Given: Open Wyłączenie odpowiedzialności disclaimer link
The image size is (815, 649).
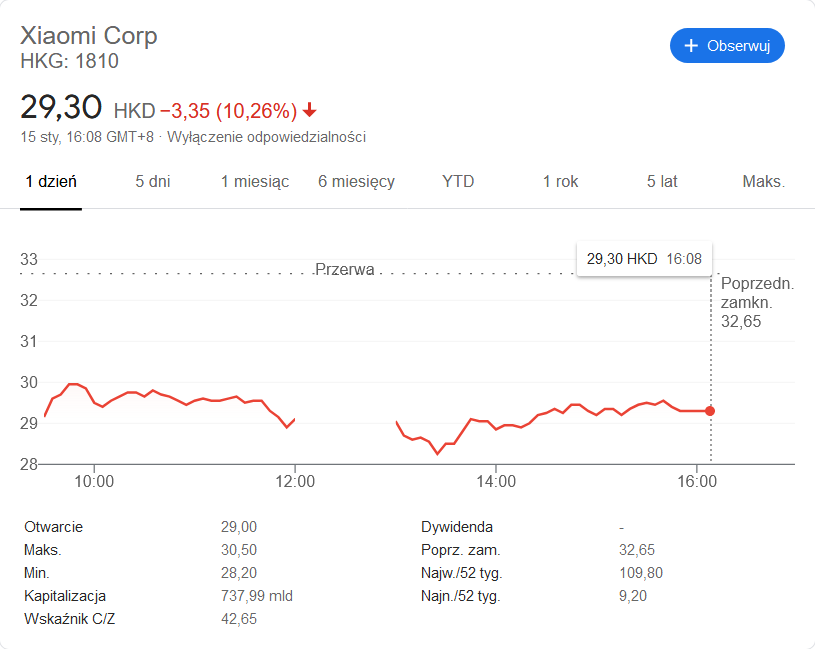Looking at the screenshot, I should point(267,137).
